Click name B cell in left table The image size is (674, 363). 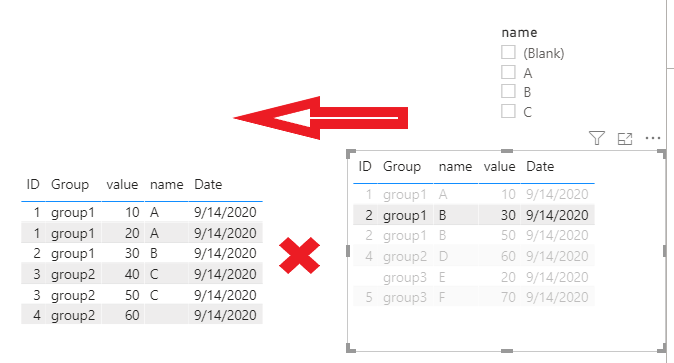(x=154, y=253)
